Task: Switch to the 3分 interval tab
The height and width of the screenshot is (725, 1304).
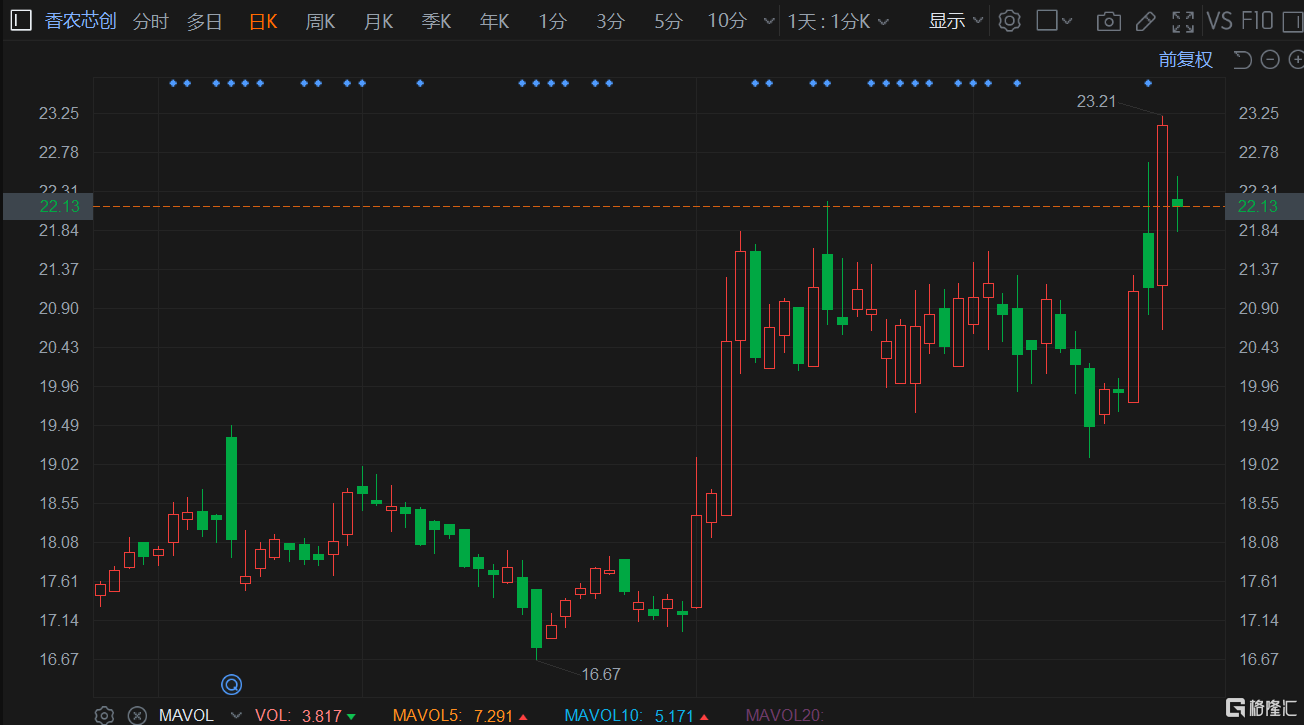Action: (x=610, y=21)
